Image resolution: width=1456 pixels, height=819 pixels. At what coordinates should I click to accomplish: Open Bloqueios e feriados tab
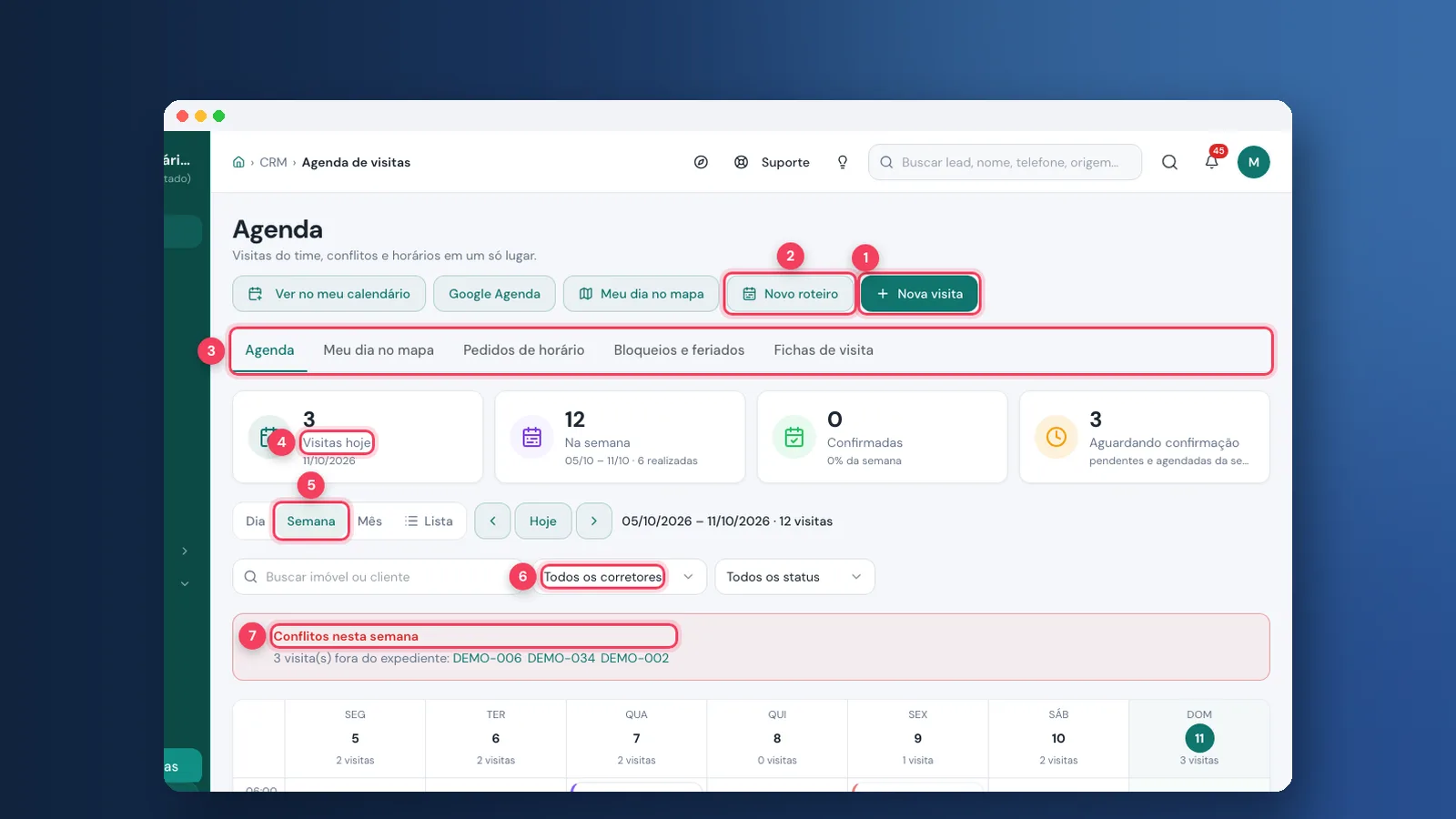(679, 350)
